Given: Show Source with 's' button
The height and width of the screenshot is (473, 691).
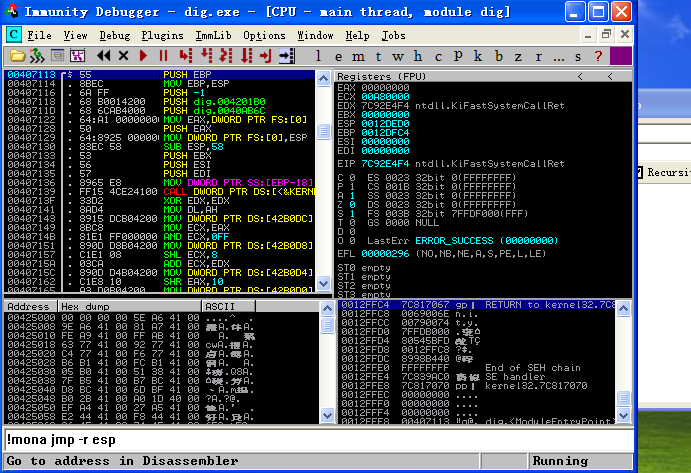Looking at the screenshot, I should pyautogui.click(x=578, y=56).
